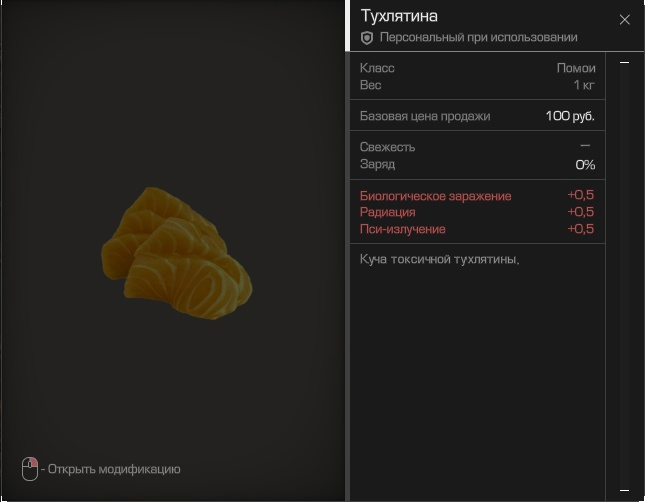Image resolution: width=645 pixels, height=502 pixels.
Task: Select the Персональный при использовании label
Action: pos(478,38)
